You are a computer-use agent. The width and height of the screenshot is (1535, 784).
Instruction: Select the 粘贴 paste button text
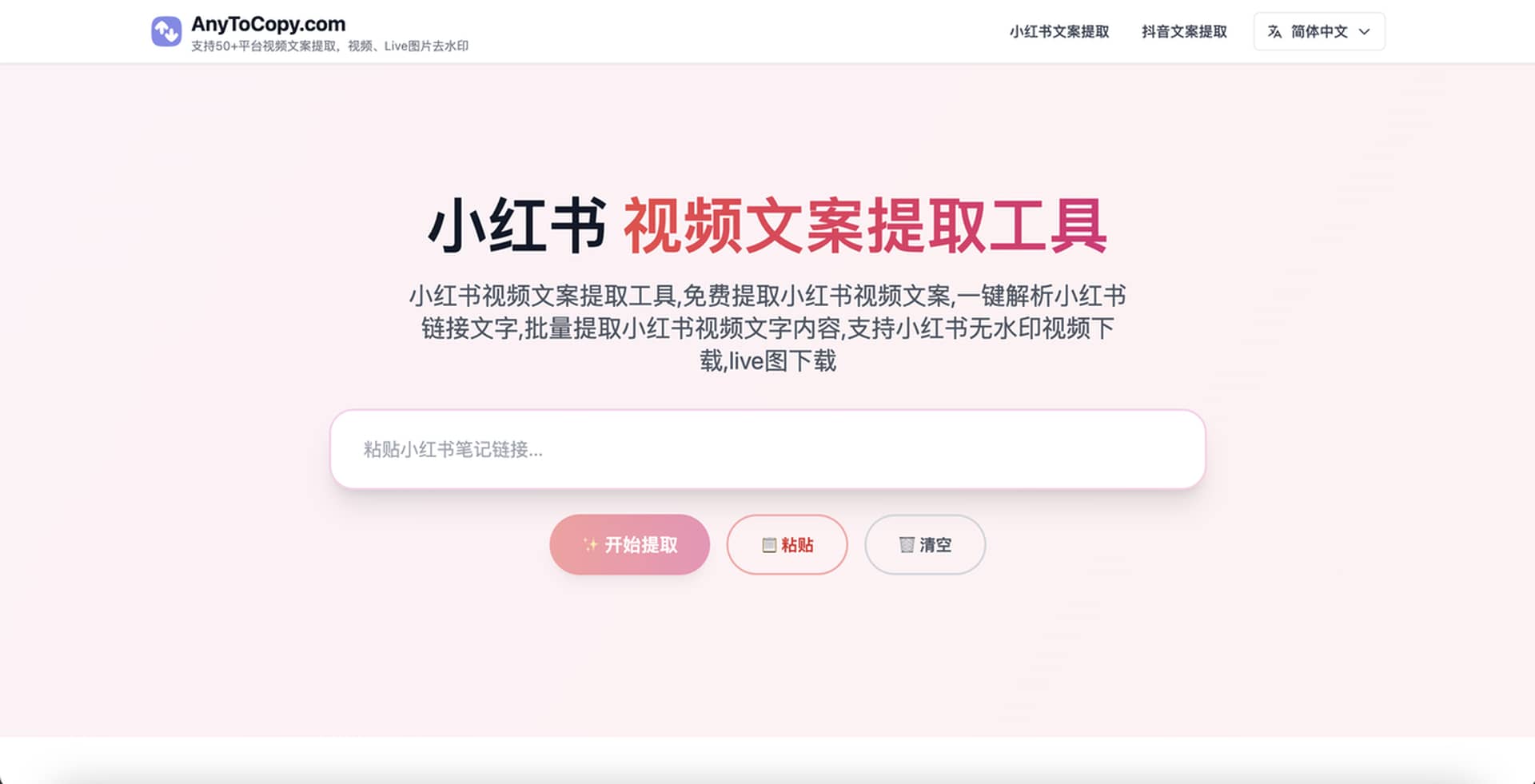click(797, 545)
